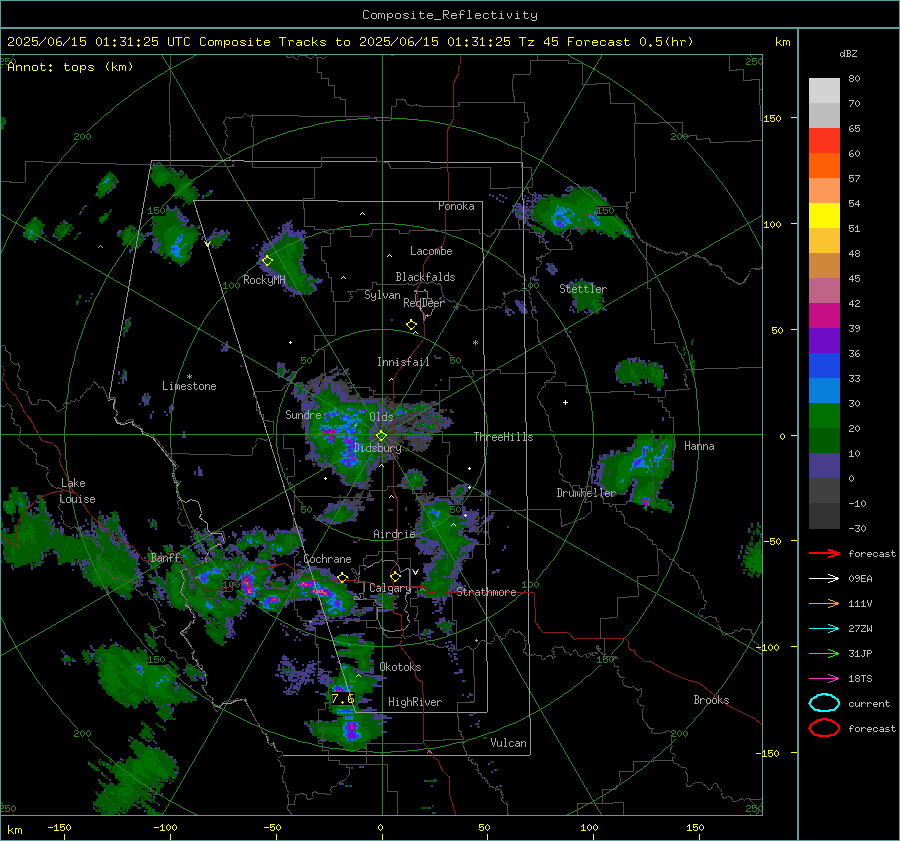This screenshot has width=900, height=841.
Task: Click the Airdrie city label
Action: (394, 534)
